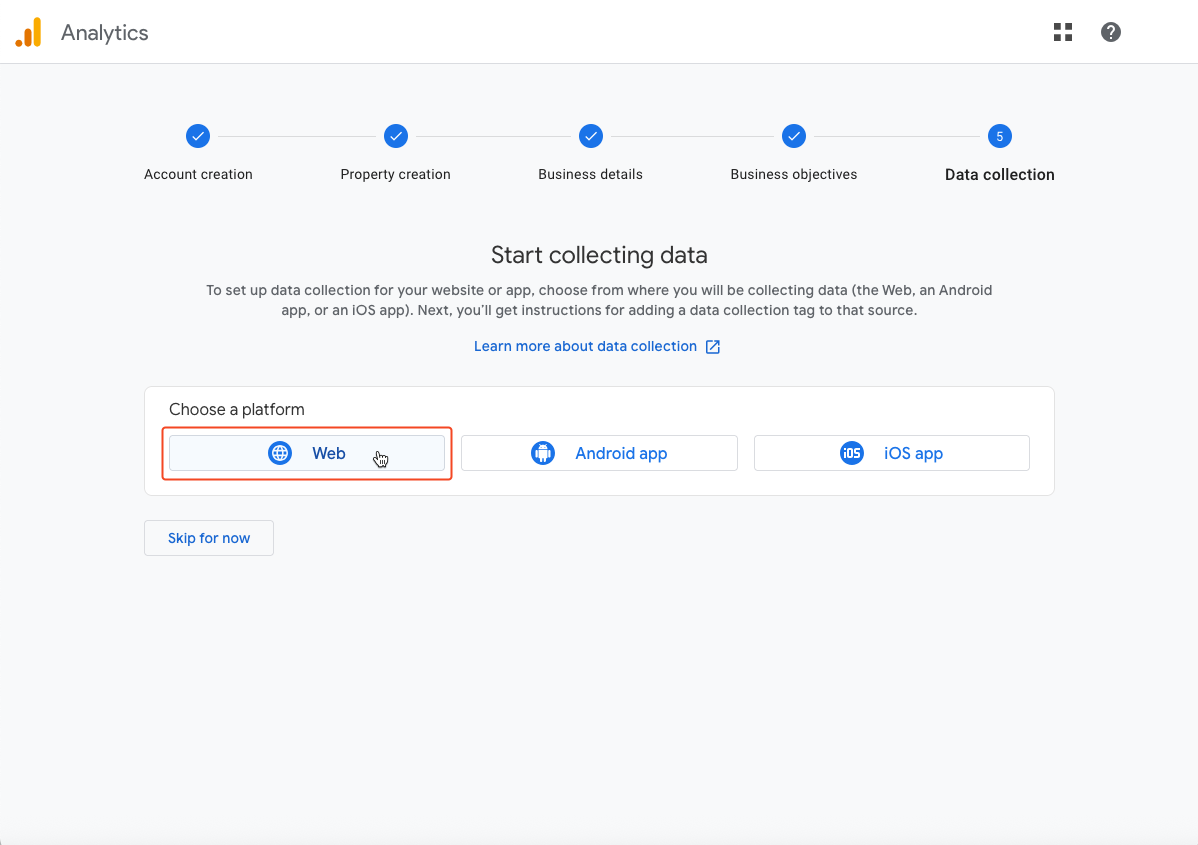Click the Business objectives step label

click(x=794, y=174)
